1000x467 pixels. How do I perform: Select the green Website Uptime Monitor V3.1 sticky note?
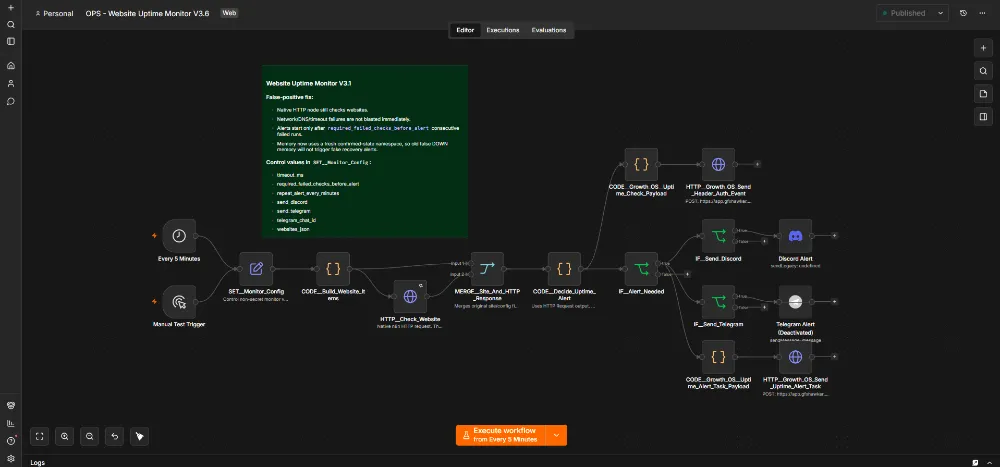coord(364,151)
